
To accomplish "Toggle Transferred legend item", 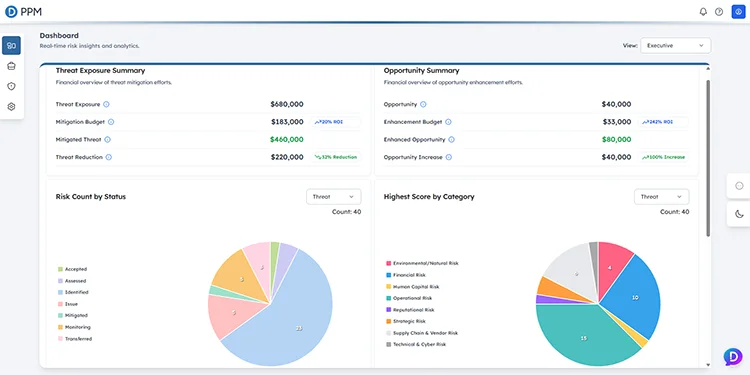I will click(x=75, y=339).
